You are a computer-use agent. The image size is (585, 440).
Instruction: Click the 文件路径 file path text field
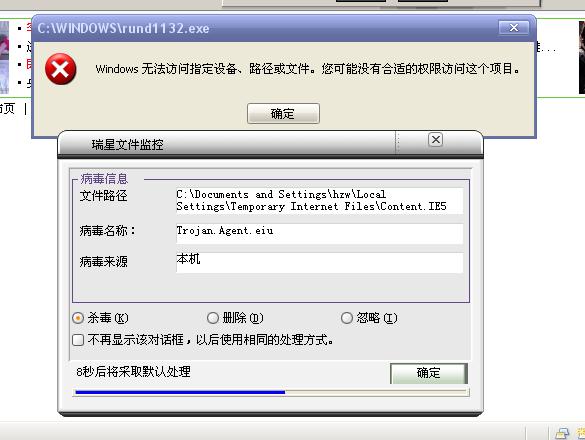pyautogui.click(x=319, y=200)
